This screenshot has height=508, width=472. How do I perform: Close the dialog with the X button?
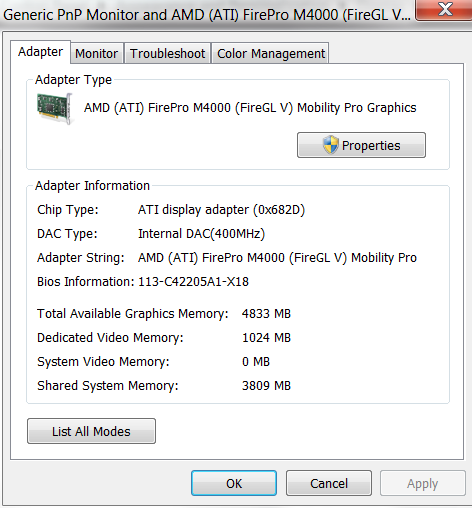click(445, 9)
